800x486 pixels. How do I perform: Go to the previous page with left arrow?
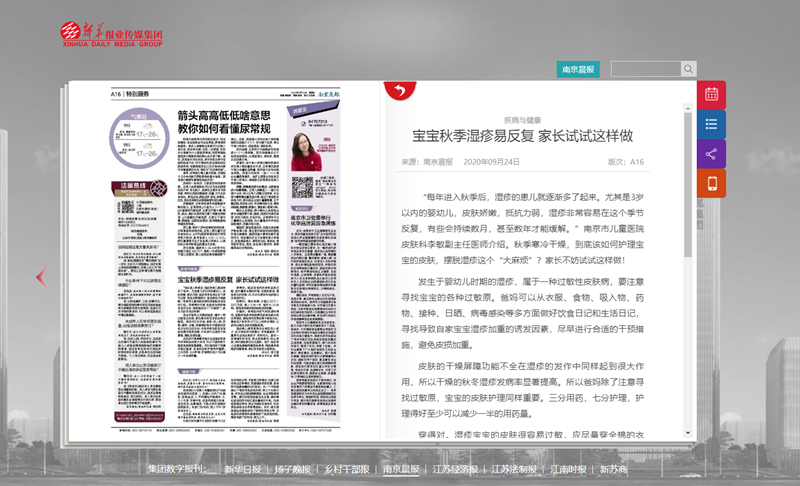tap(42, 277)
